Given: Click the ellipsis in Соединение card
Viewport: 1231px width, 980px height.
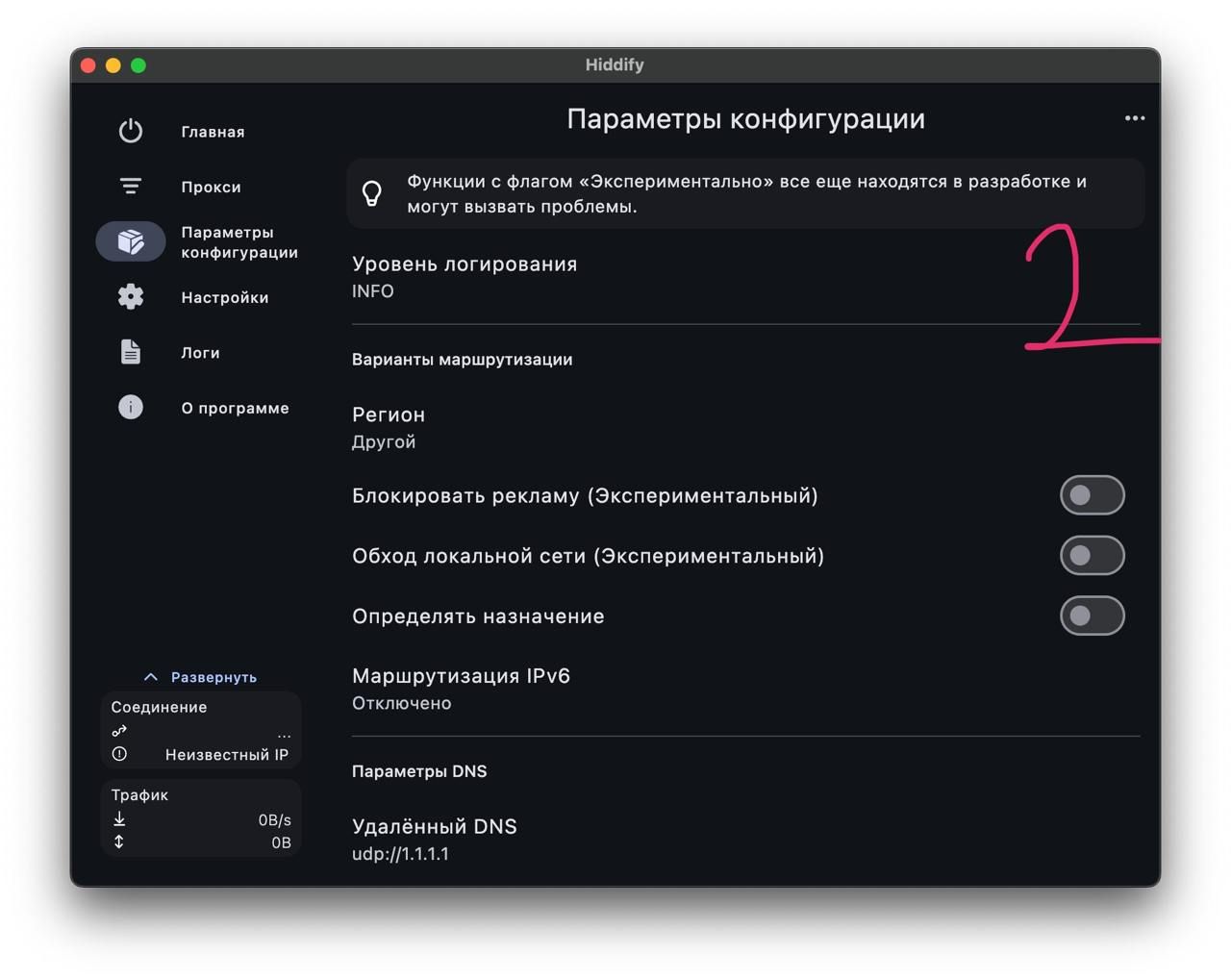Looking at the screenshot, I should click(284, 736).
